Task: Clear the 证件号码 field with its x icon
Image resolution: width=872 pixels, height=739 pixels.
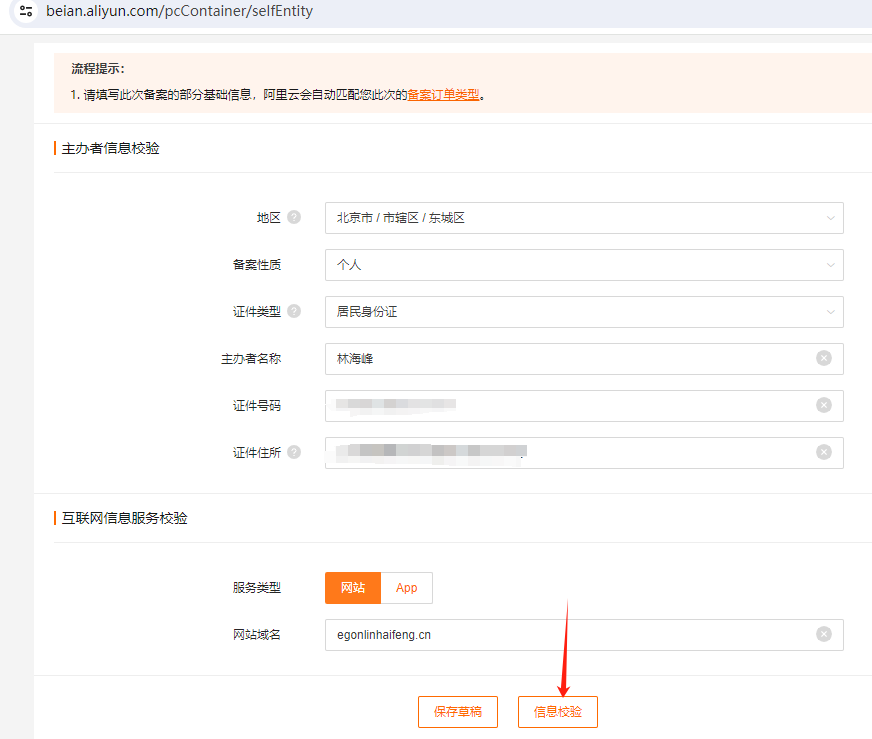Action: pos(823,405)
